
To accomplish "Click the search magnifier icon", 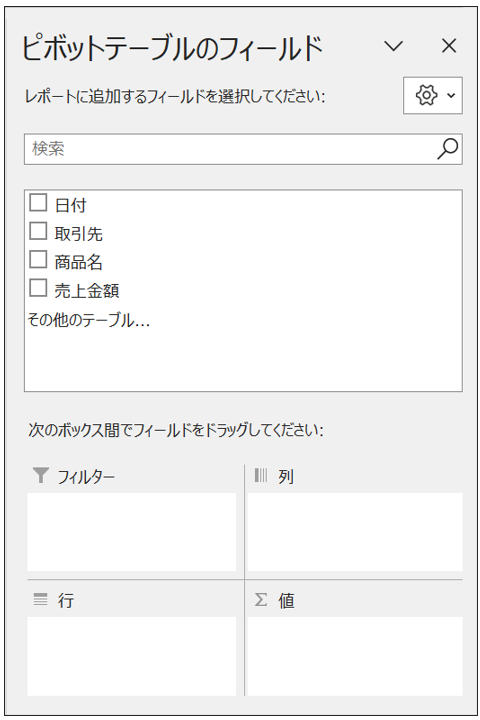I will point(447,149).
